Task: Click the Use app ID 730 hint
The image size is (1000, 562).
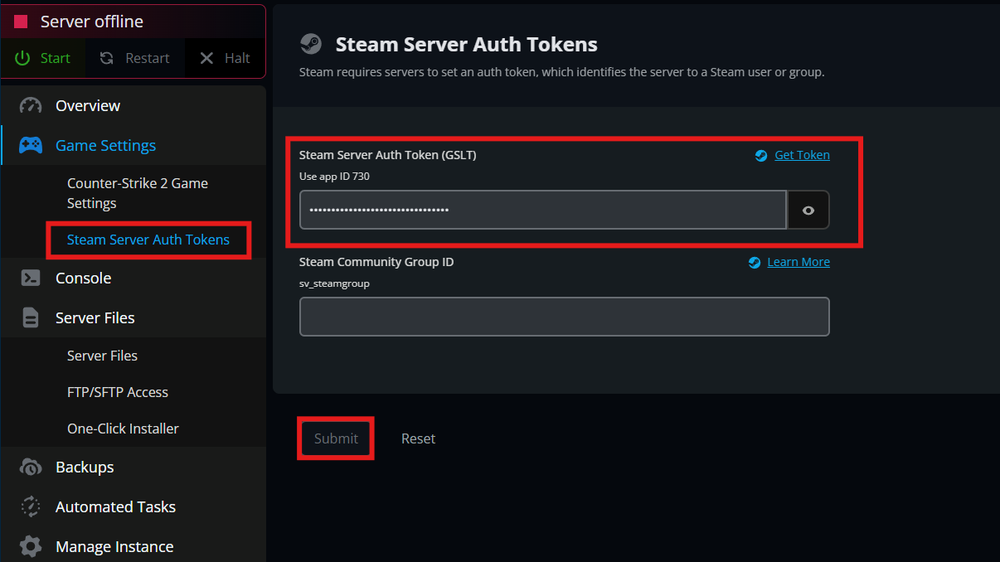Action: (334, 177)
